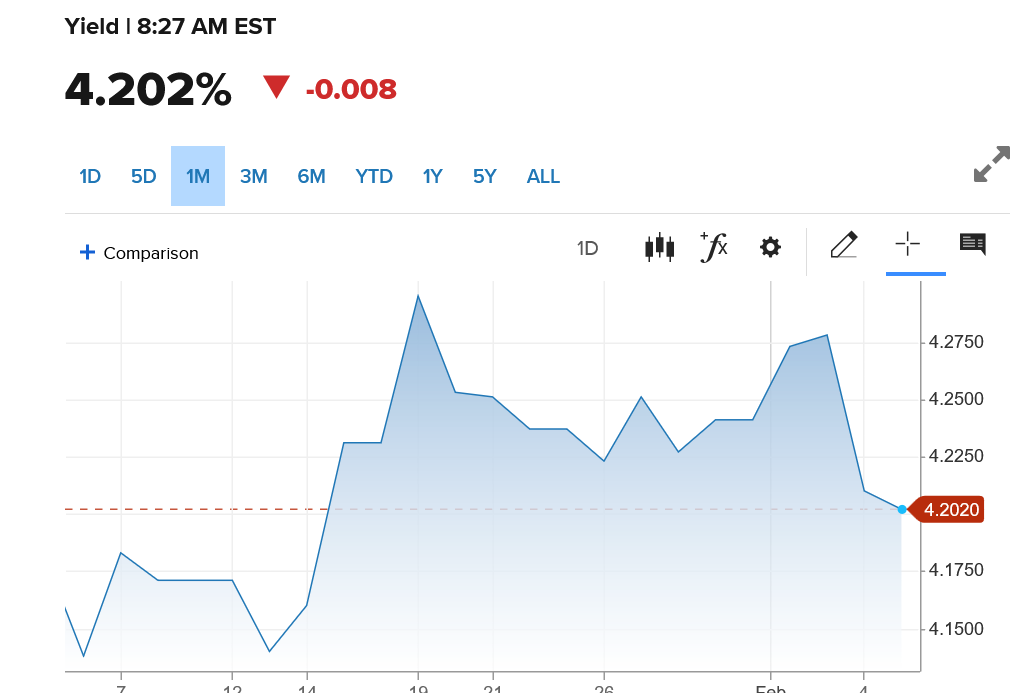This screenshot has width=1021, height=693.
Task: Click the highlighted 1M range tab
Action: (x=198, y=177)
